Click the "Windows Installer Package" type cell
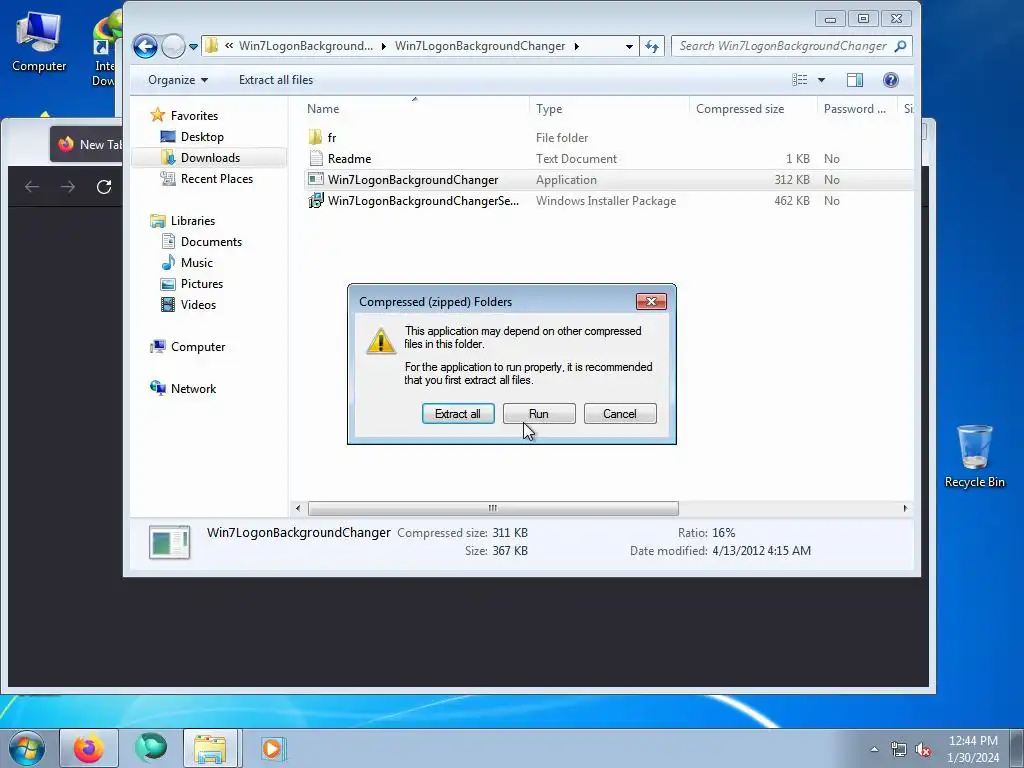 coord(606,201)
